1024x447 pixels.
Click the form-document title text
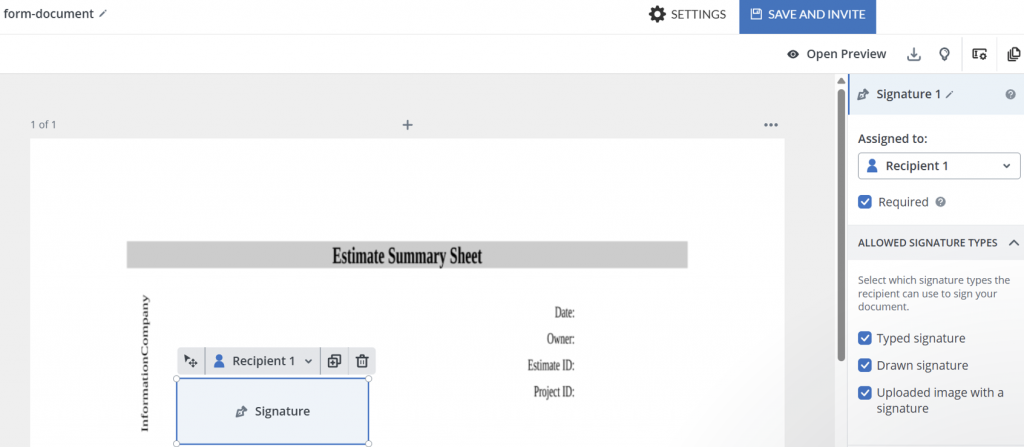coord(48,13)
